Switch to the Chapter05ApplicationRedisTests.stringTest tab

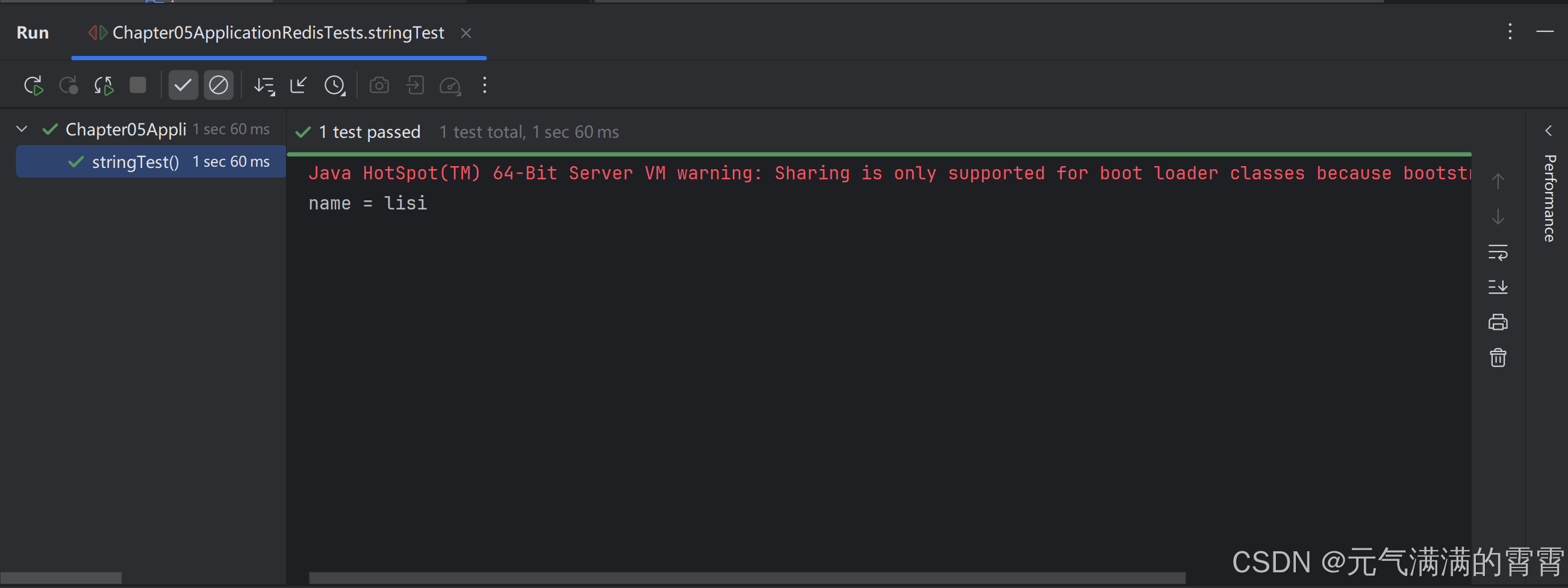click(x=277, y=32)
